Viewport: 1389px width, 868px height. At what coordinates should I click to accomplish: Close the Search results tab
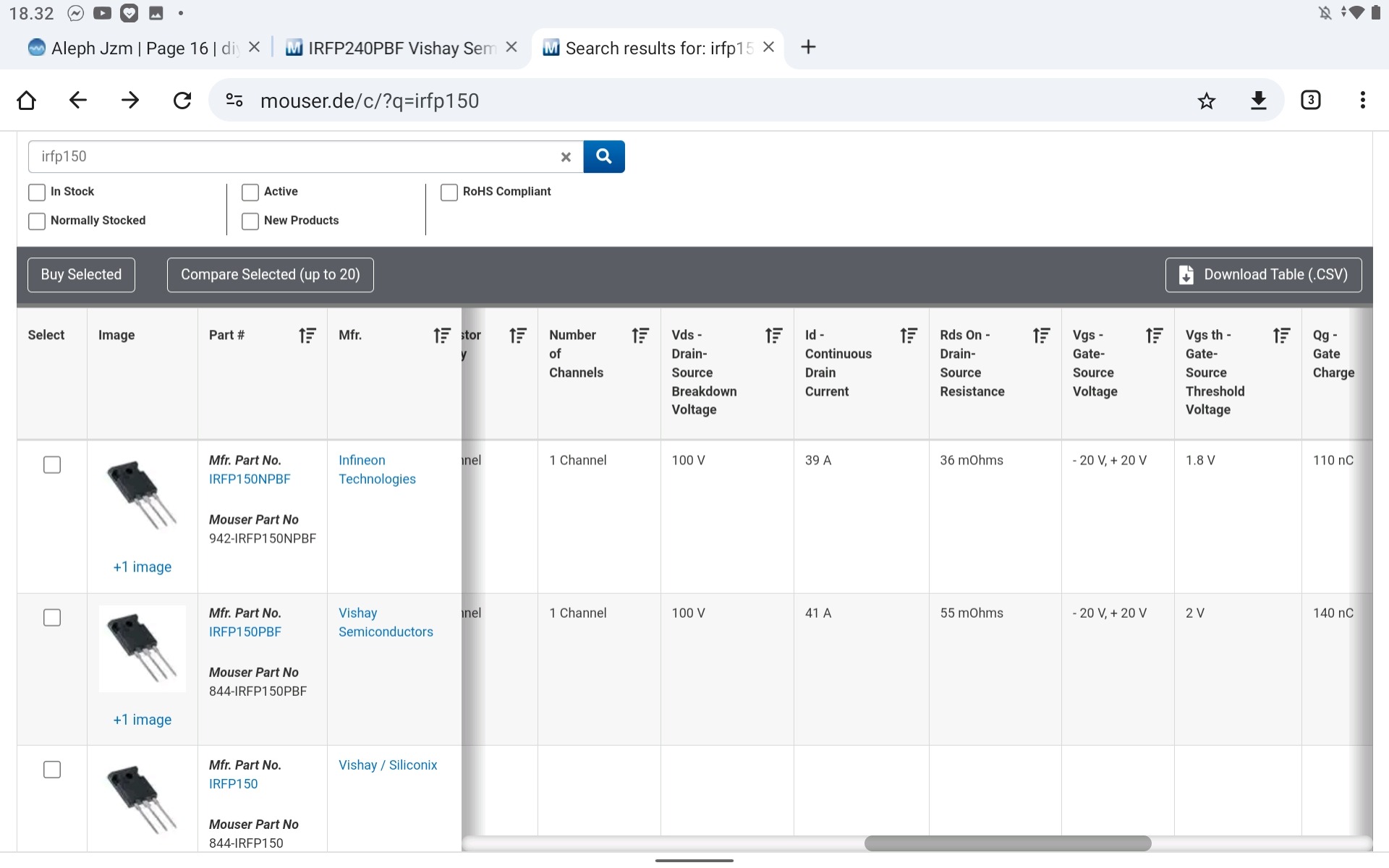(x=769, y=48)
